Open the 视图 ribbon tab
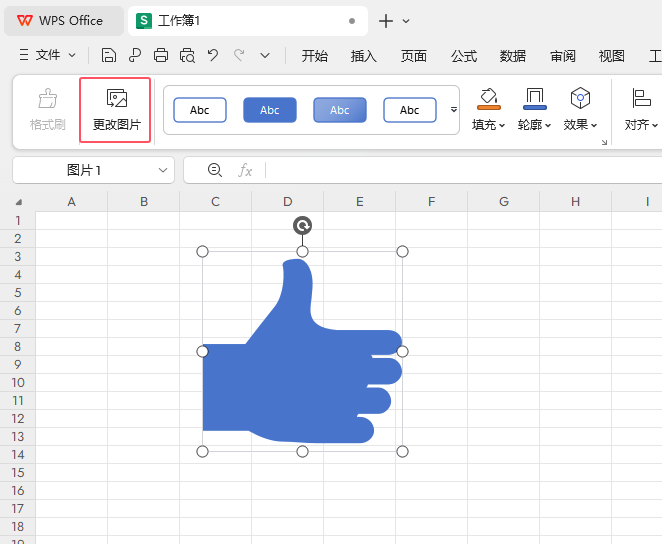 [x=612, y=56]
